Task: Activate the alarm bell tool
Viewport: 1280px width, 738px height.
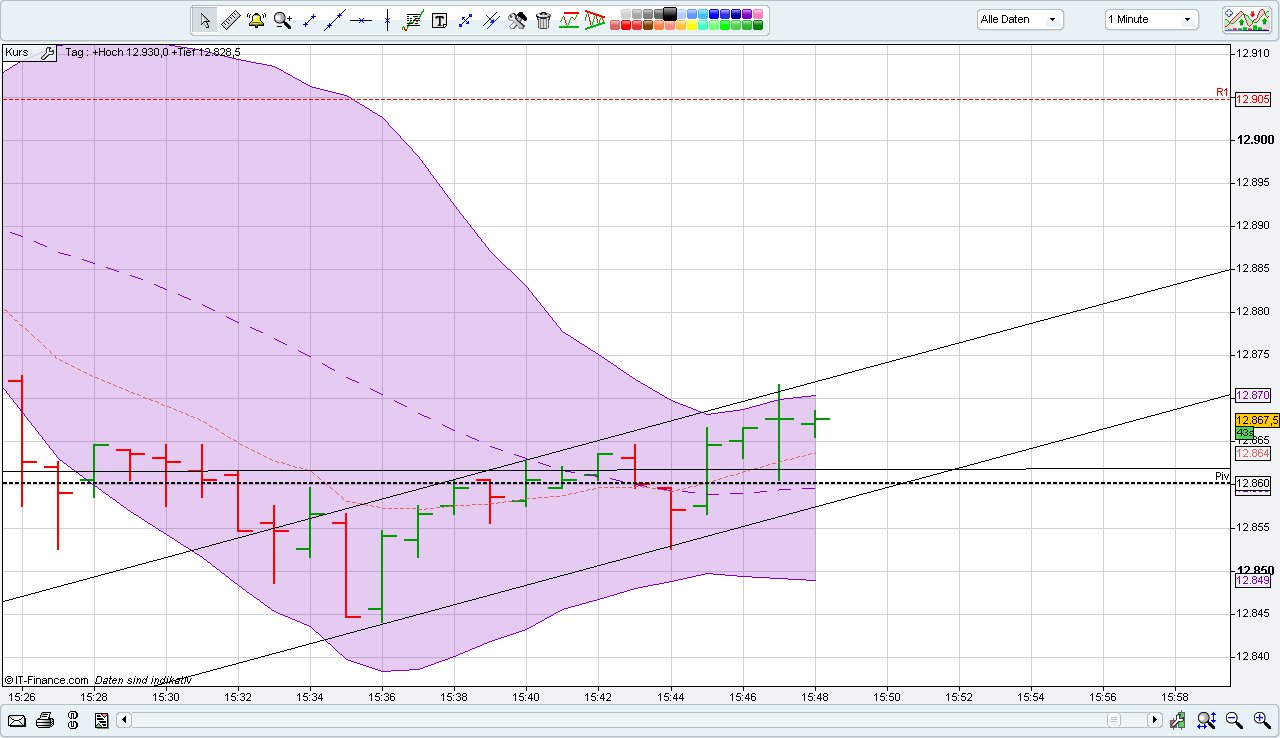Action: click(256, 20)
